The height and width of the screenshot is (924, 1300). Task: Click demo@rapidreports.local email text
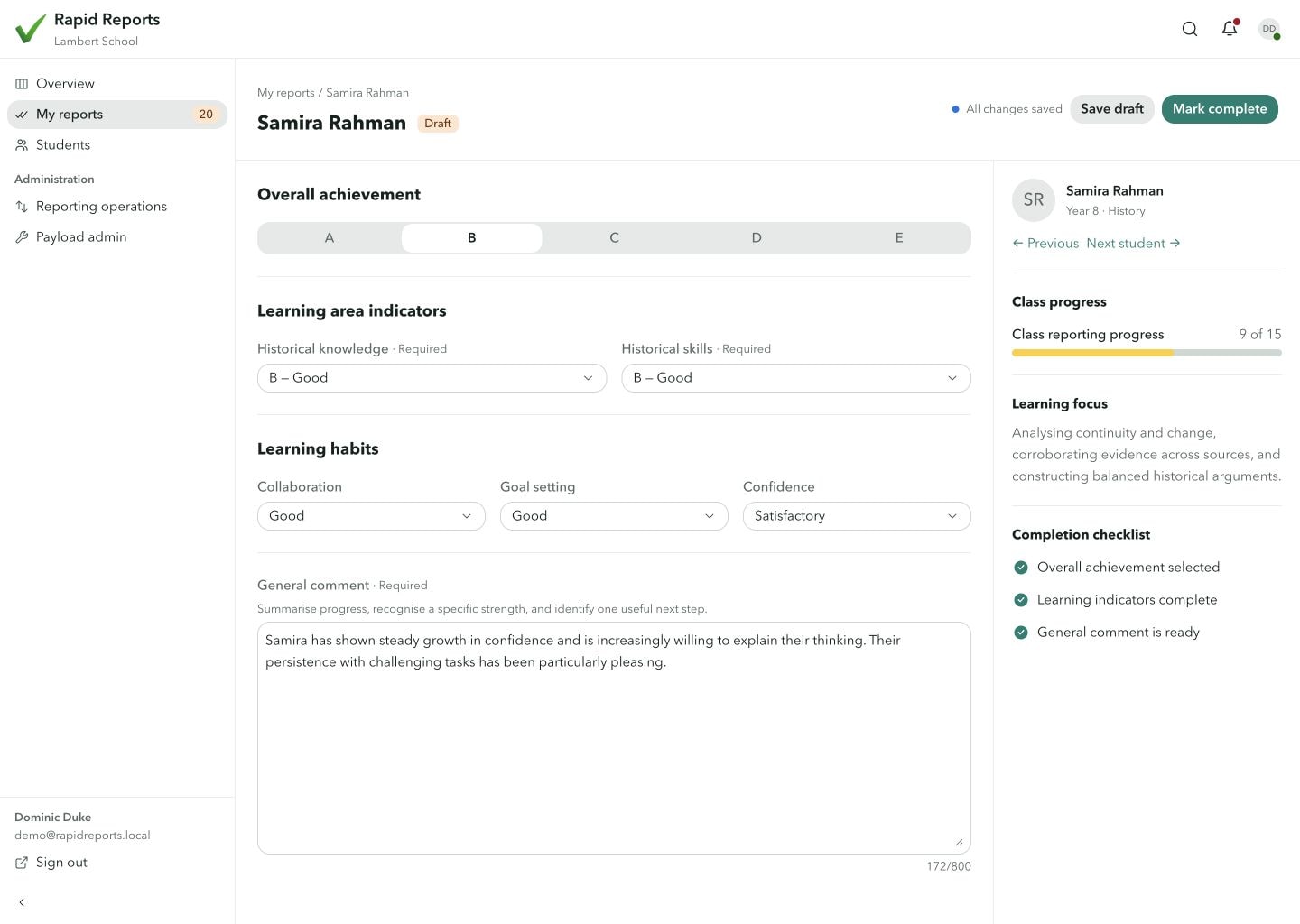82,836
